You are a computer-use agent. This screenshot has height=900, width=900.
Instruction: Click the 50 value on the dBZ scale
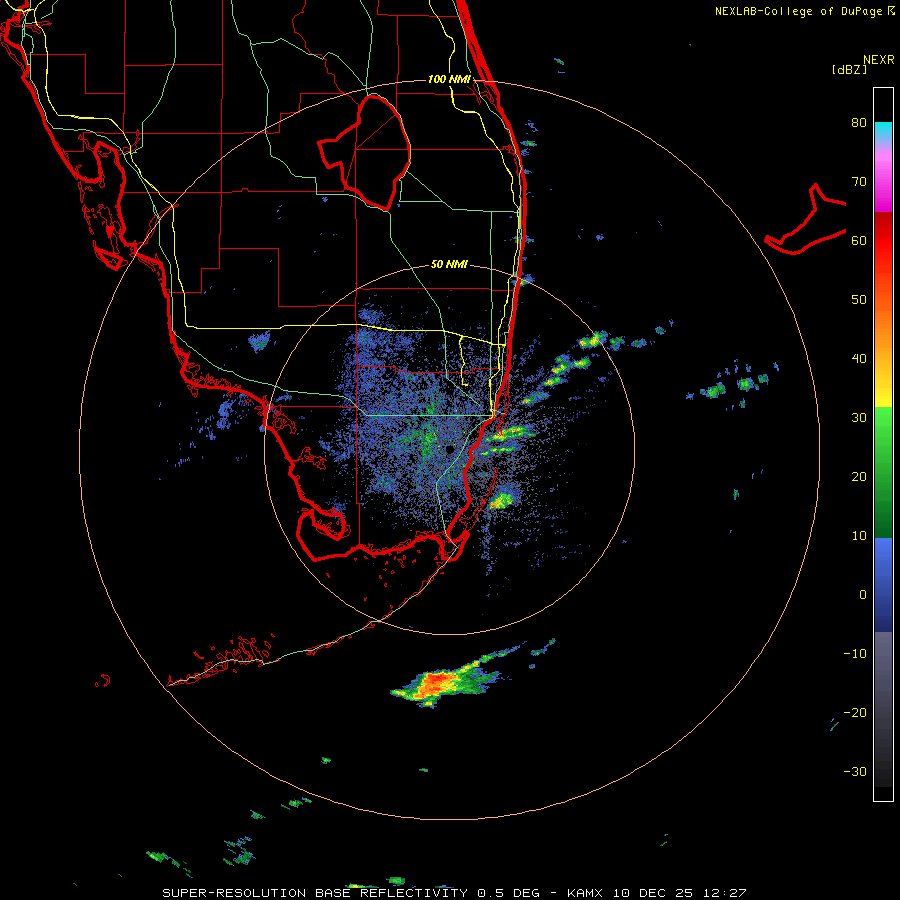click(859, 300)
